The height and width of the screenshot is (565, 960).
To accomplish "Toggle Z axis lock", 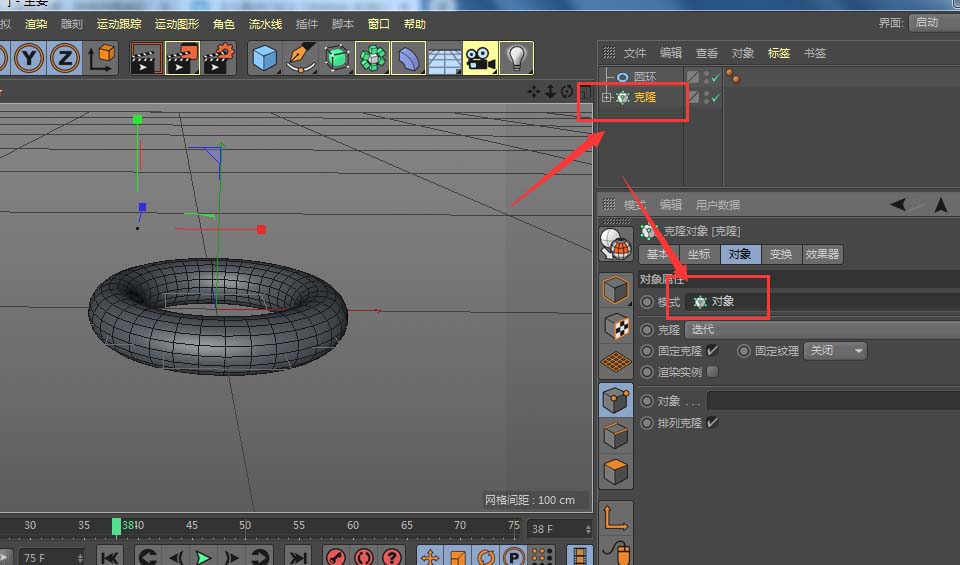I will click(x=65, y=59).
